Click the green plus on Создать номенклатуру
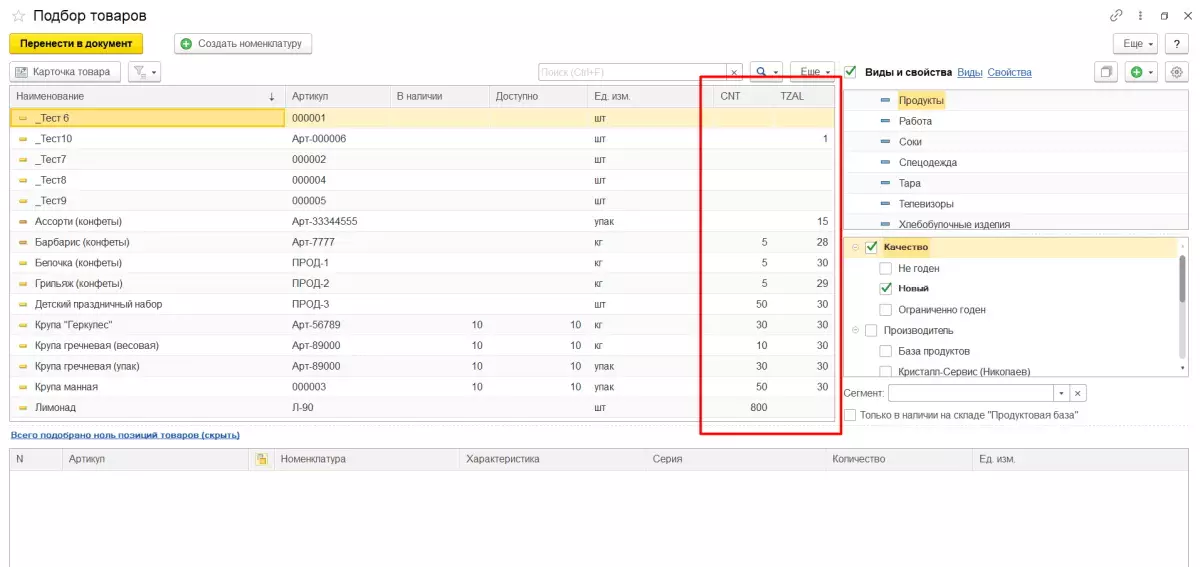The height and width of the screenshot is (567, 1200). tap(187, 44)
